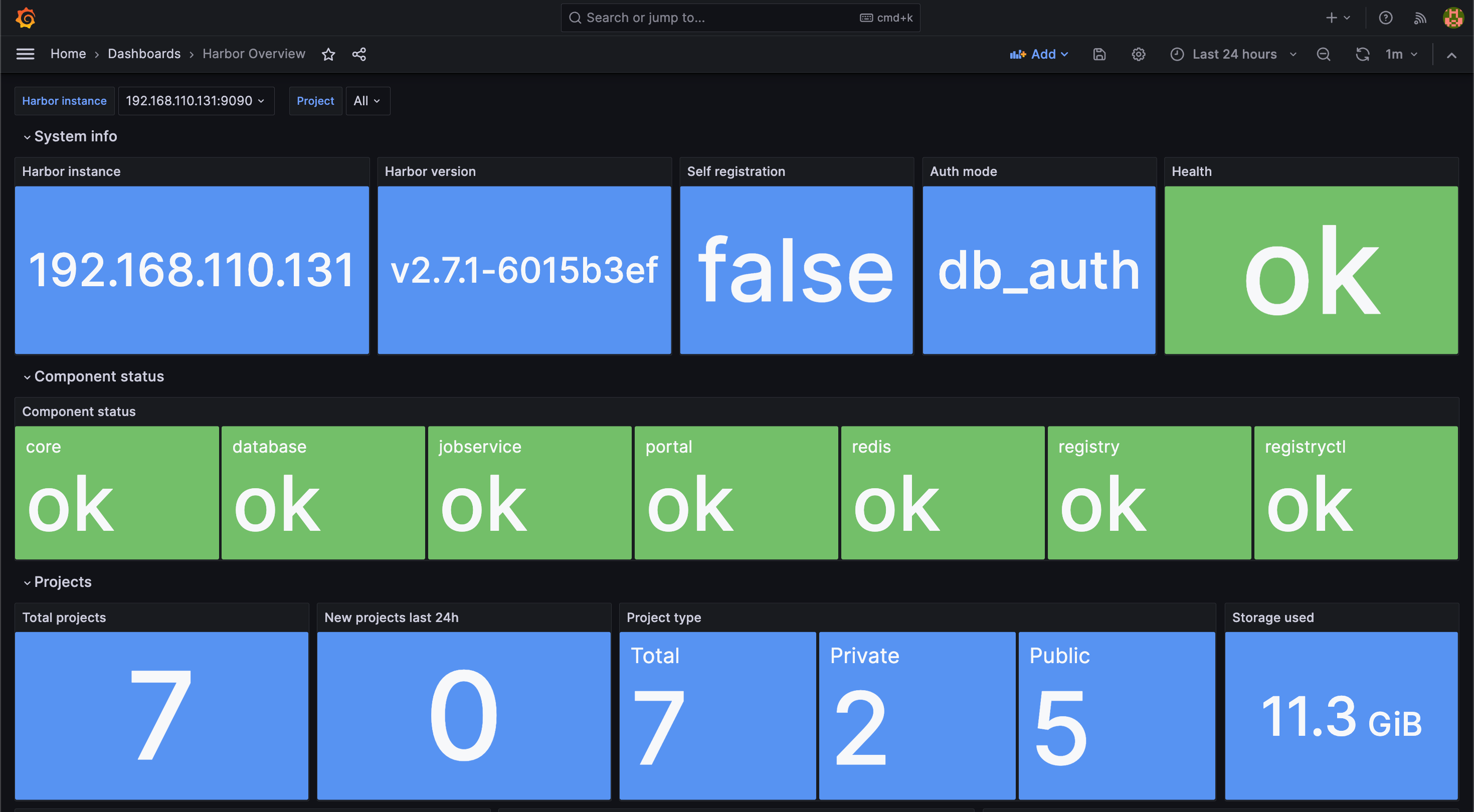Select the Harbor instance variable dropdown
This screenshot has width=1474, height=812.
tap(196, 101)
